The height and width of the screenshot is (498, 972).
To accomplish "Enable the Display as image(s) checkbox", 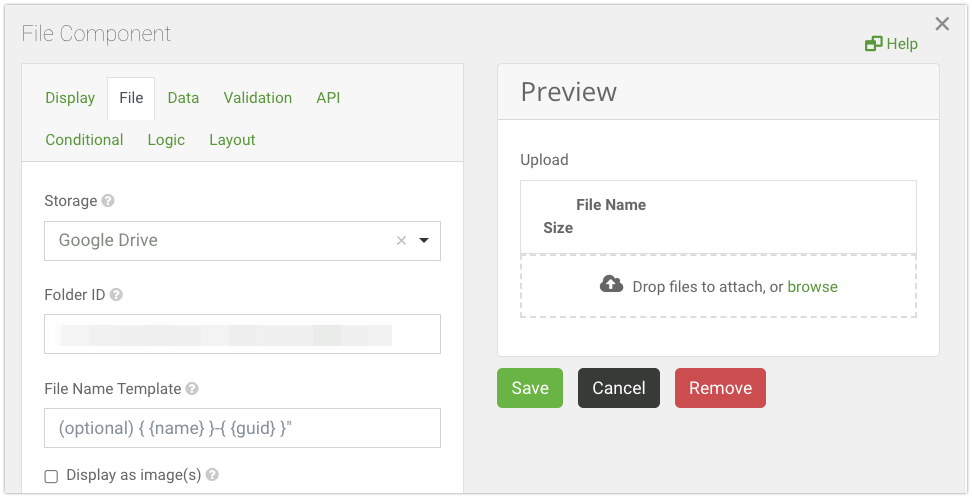I will pos(52,476).
